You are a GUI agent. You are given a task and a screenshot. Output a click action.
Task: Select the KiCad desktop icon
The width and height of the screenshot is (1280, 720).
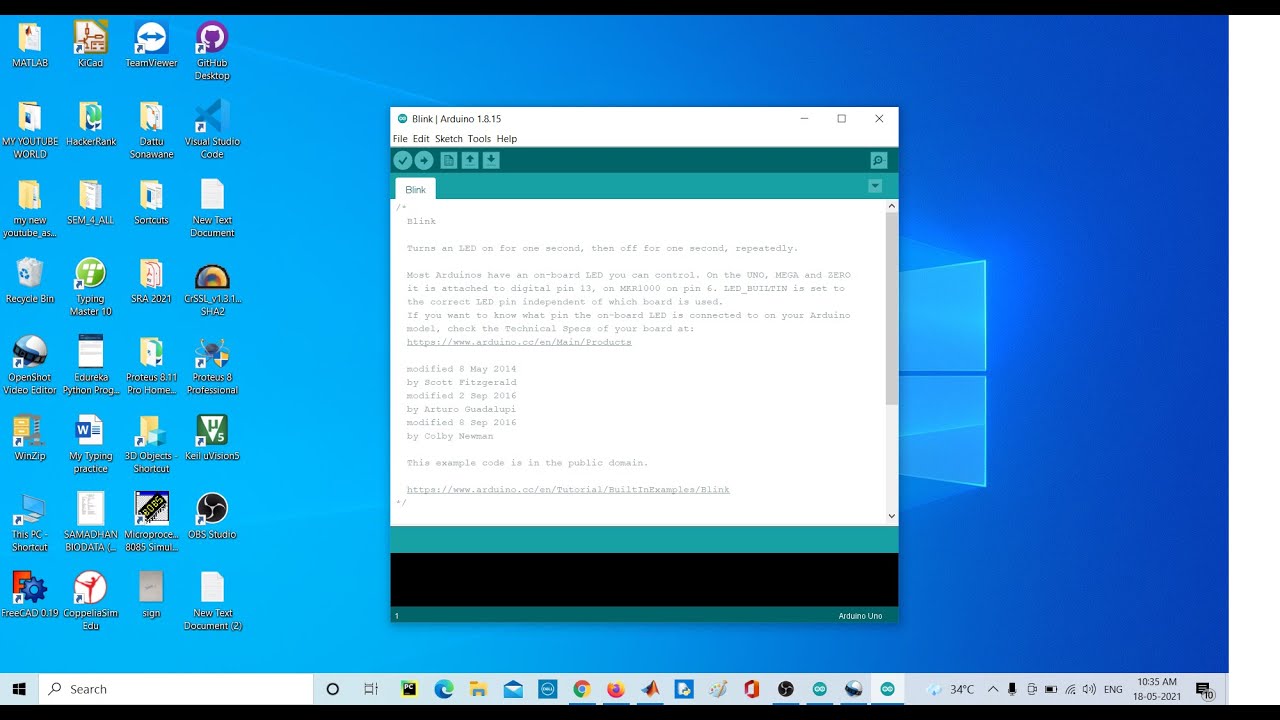coord(91,45)
